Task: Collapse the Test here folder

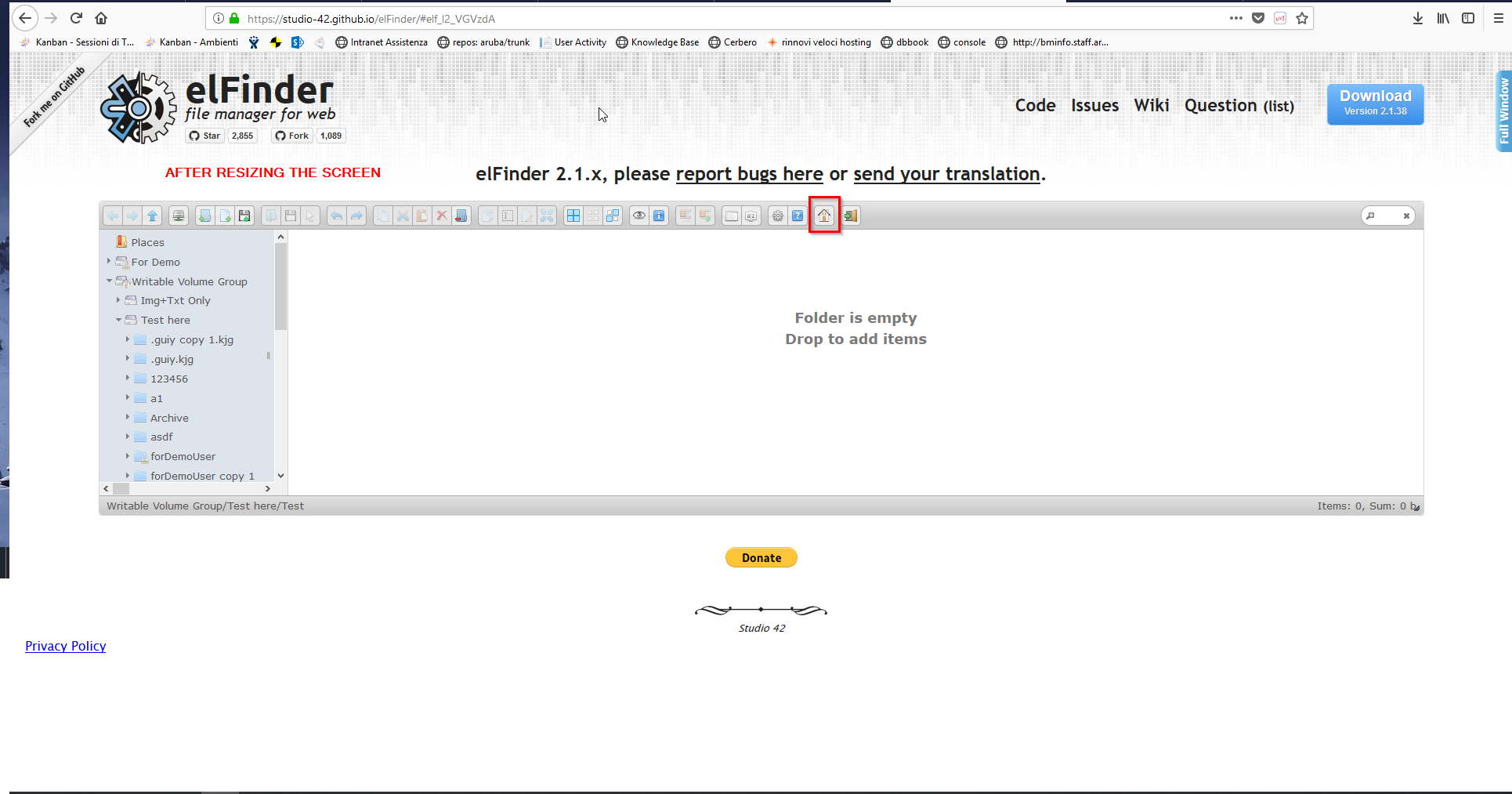Action: tap(118, 320)
